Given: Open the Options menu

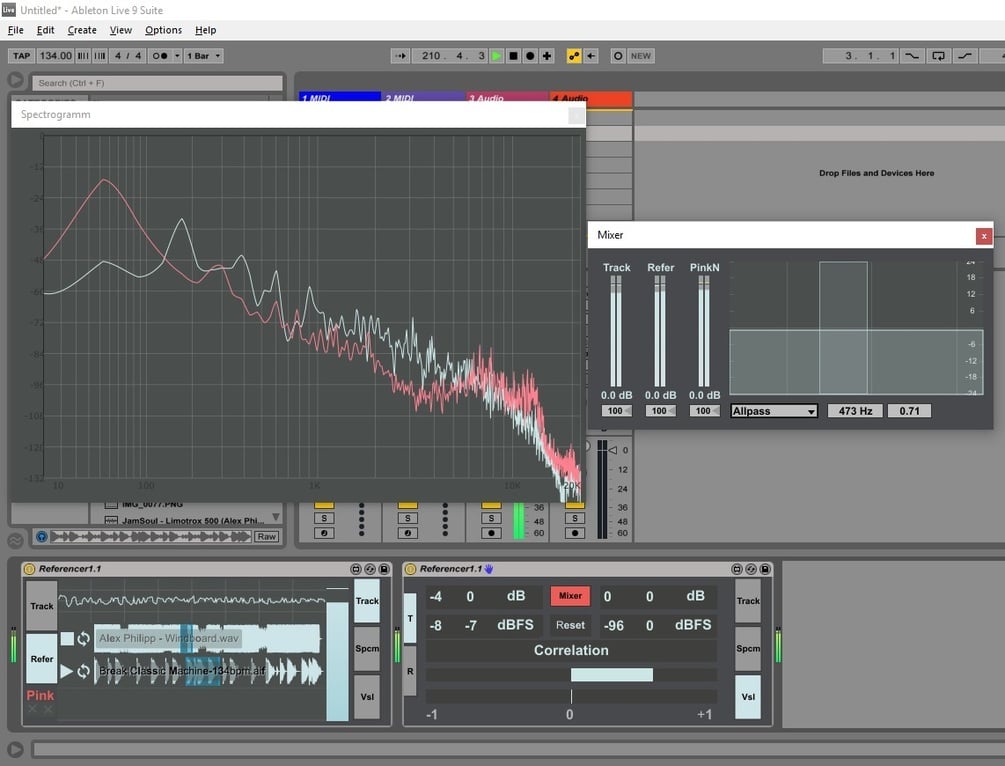Looking at the screenshot, I should [163, 30].
